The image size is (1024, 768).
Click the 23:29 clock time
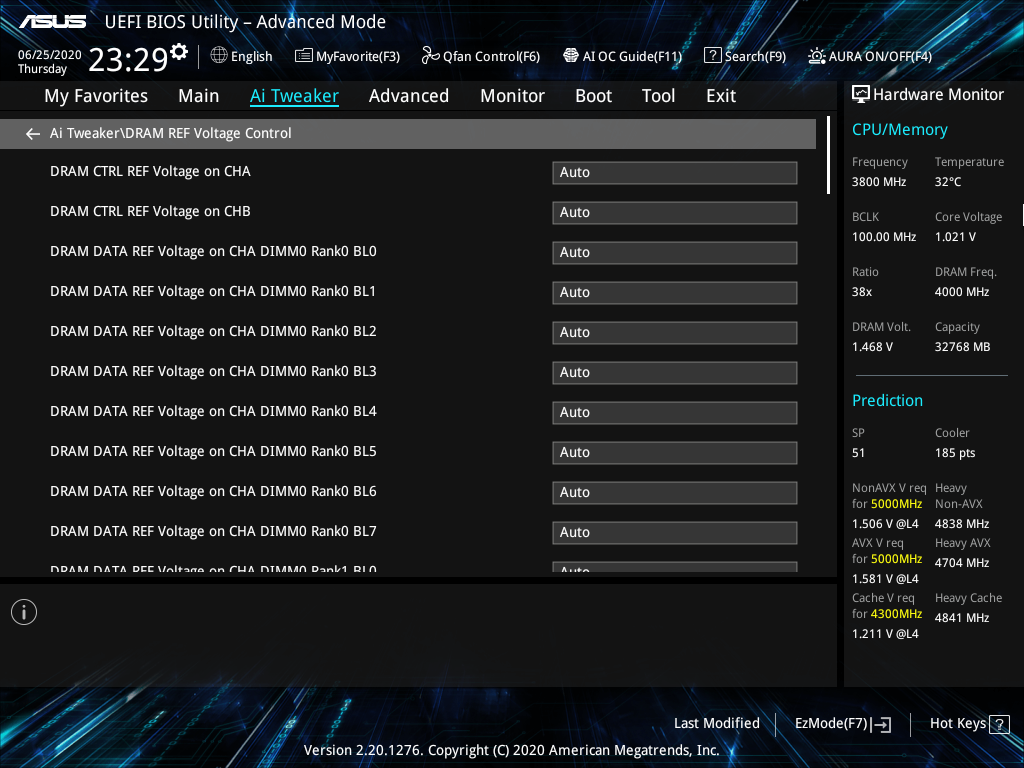129,60
